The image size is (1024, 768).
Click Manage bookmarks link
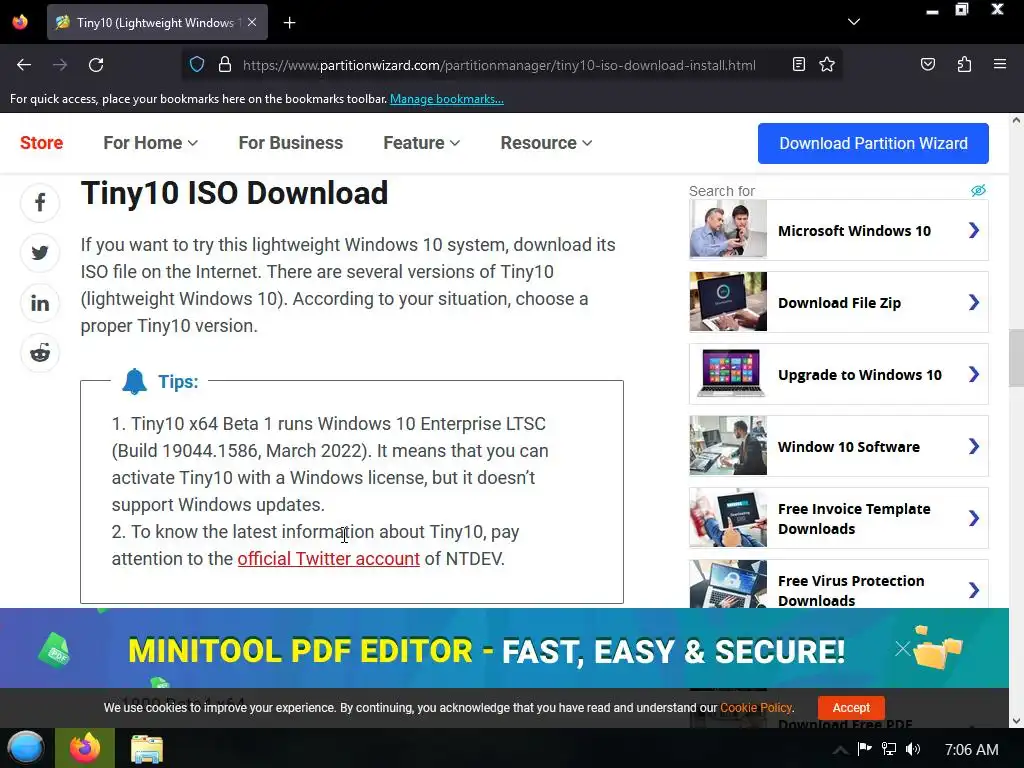coord(447,99)
